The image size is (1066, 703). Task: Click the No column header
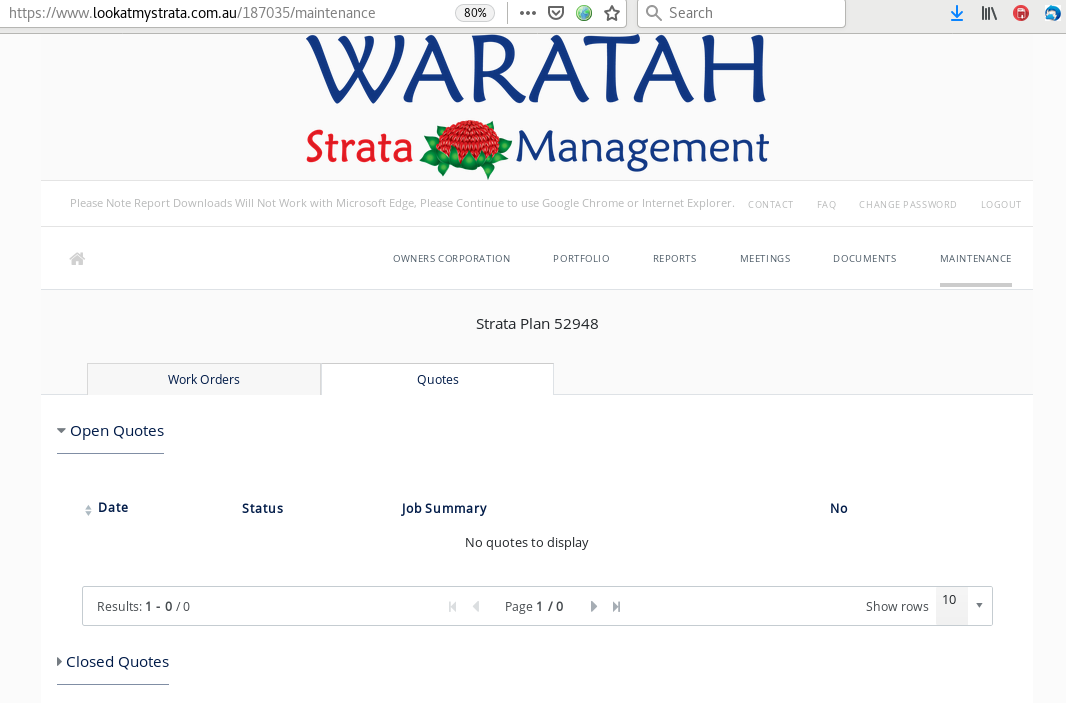click(839, 509)
